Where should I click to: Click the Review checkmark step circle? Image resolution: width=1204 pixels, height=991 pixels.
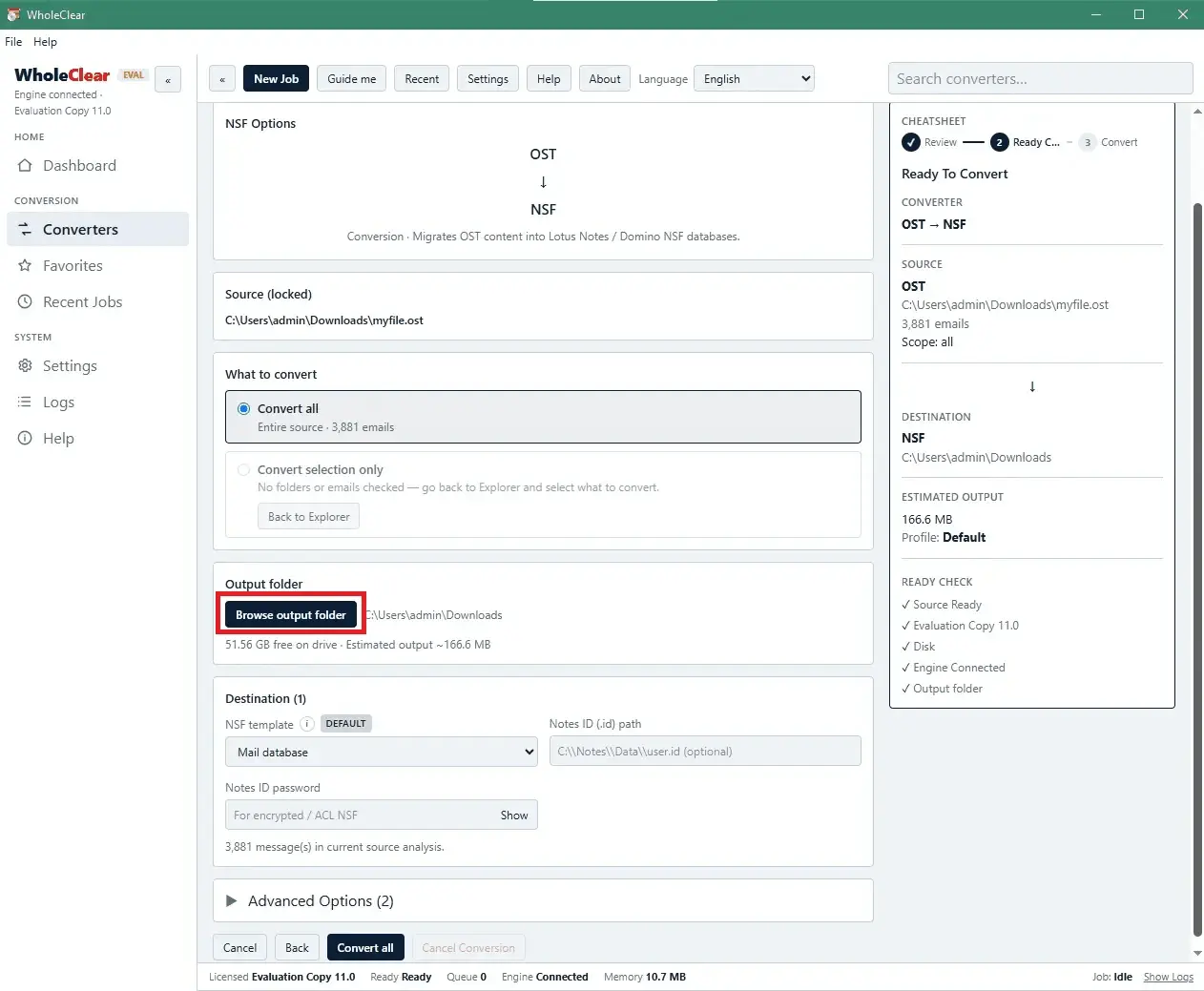(911, 142)
